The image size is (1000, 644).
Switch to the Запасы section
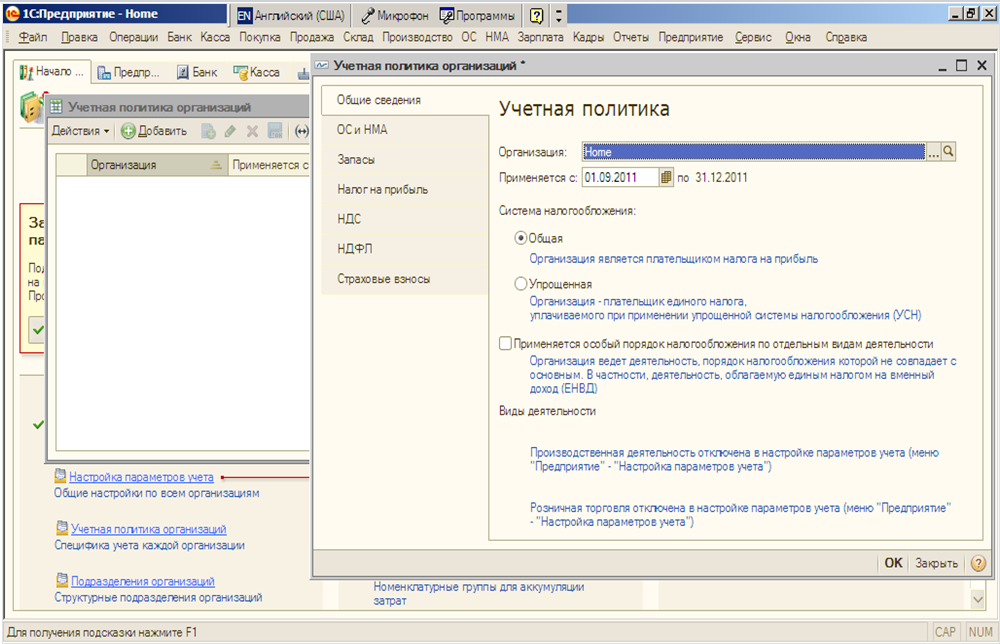(x=405, y=159)
